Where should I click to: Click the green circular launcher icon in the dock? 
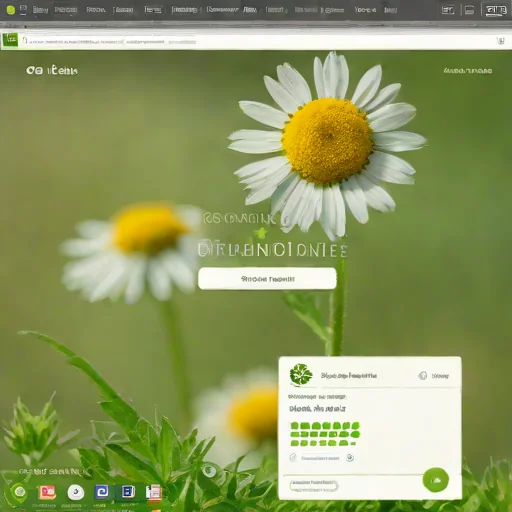[19, 492]
